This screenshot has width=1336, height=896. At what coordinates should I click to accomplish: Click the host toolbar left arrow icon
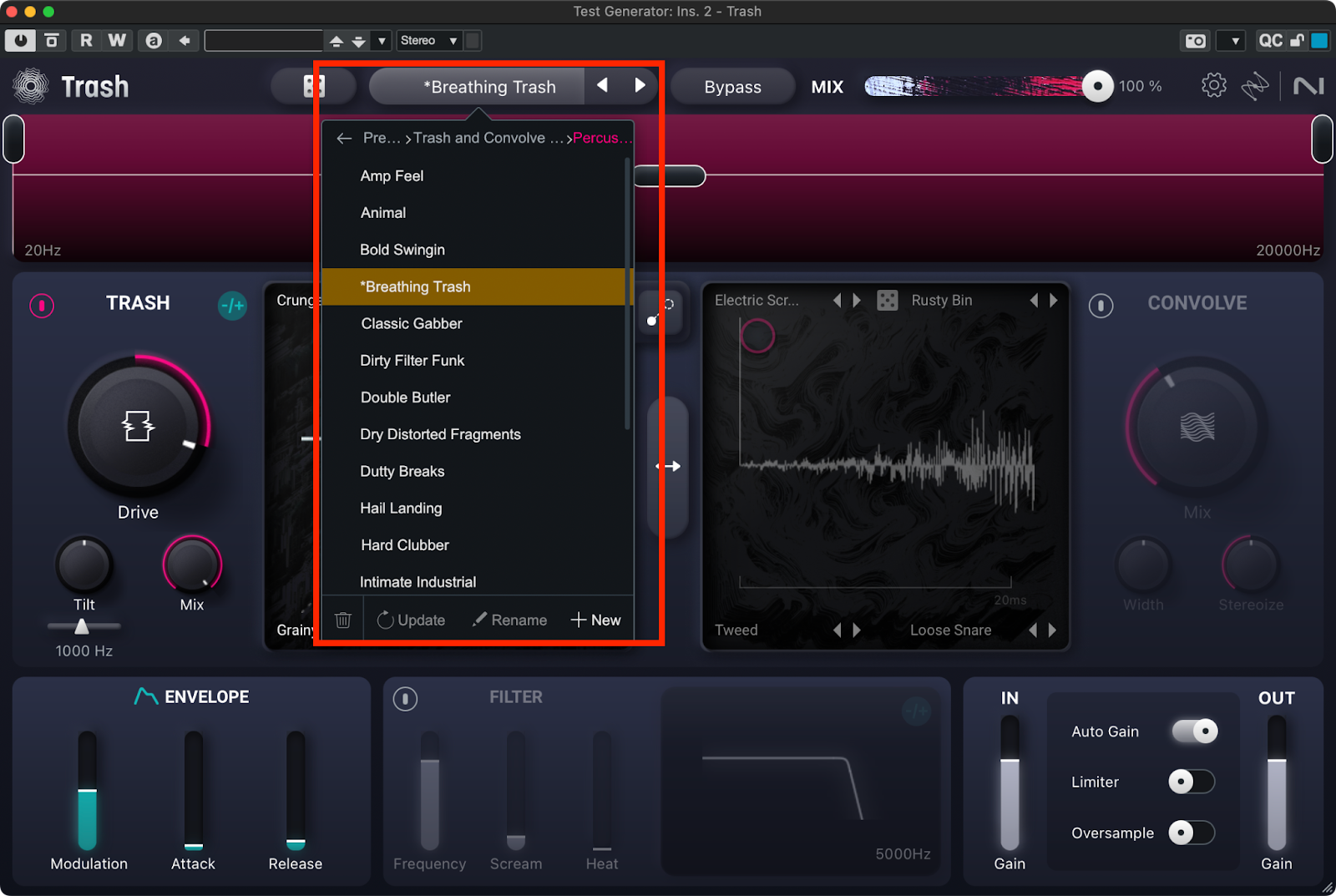tap(185, 40)
